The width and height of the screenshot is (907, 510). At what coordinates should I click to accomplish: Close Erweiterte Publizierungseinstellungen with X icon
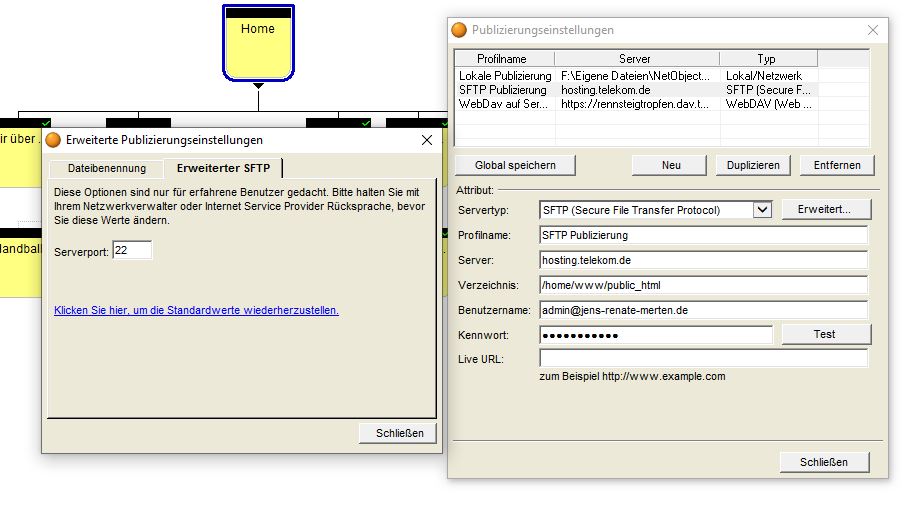point(427,140)
